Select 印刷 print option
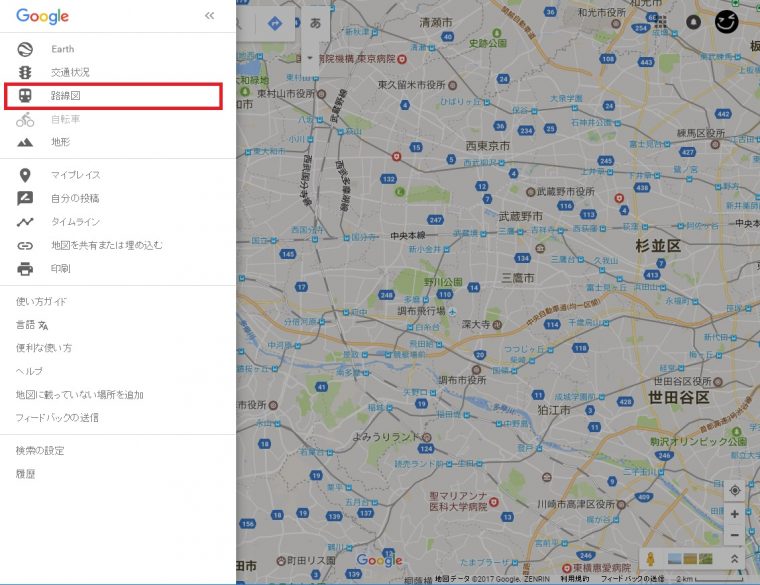This screenshot has height=585, width=760. (x=118, y=269)
